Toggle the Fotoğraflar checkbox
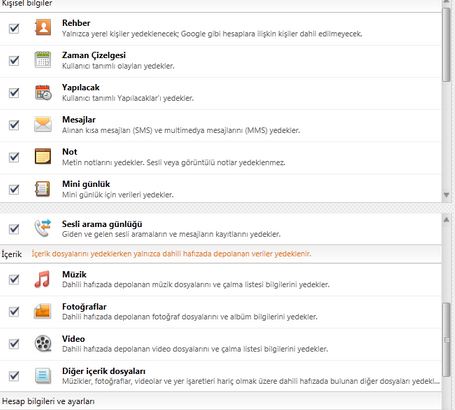The width and height of the screenshot is (455, 410). tap(14, 311)
